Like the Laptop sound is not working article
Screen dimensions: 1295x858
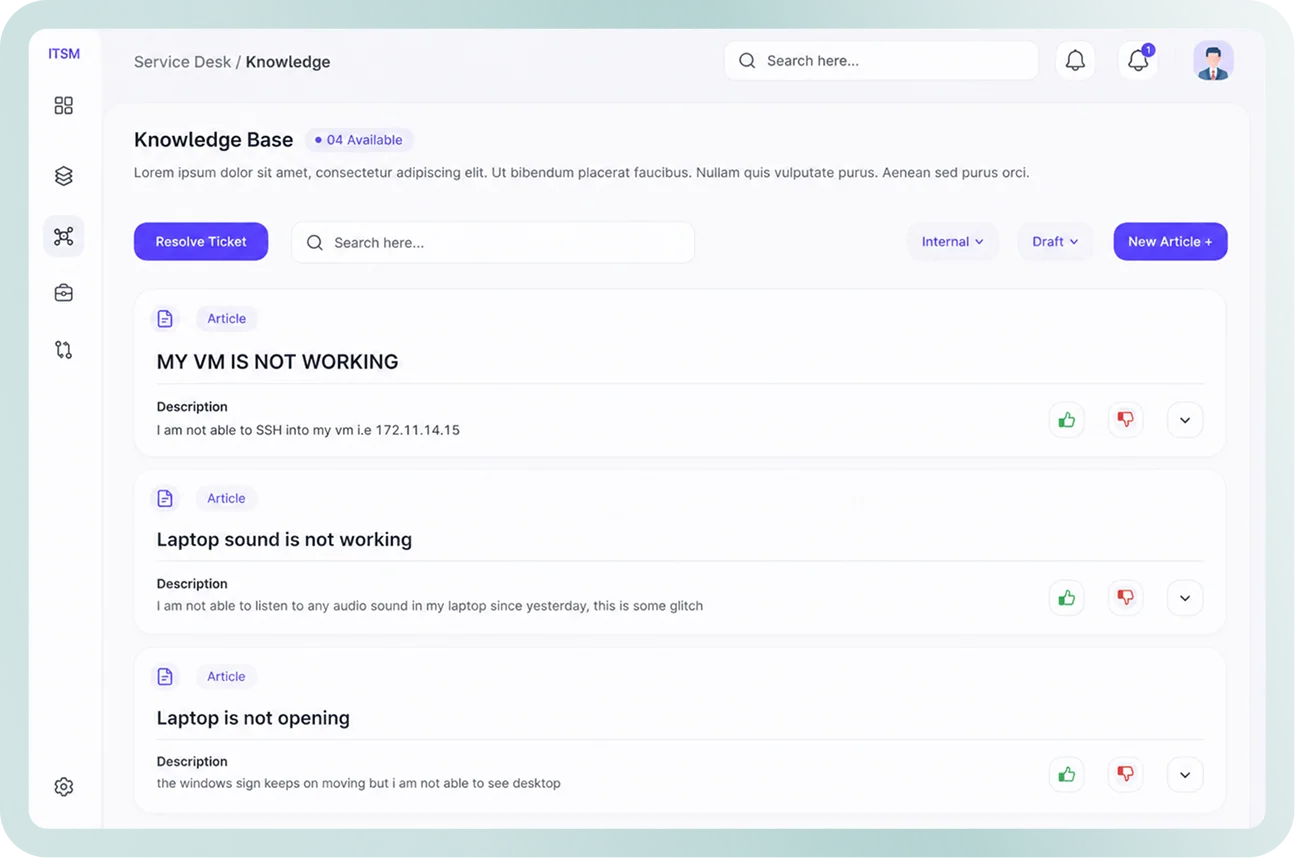tap(1067, 598)
